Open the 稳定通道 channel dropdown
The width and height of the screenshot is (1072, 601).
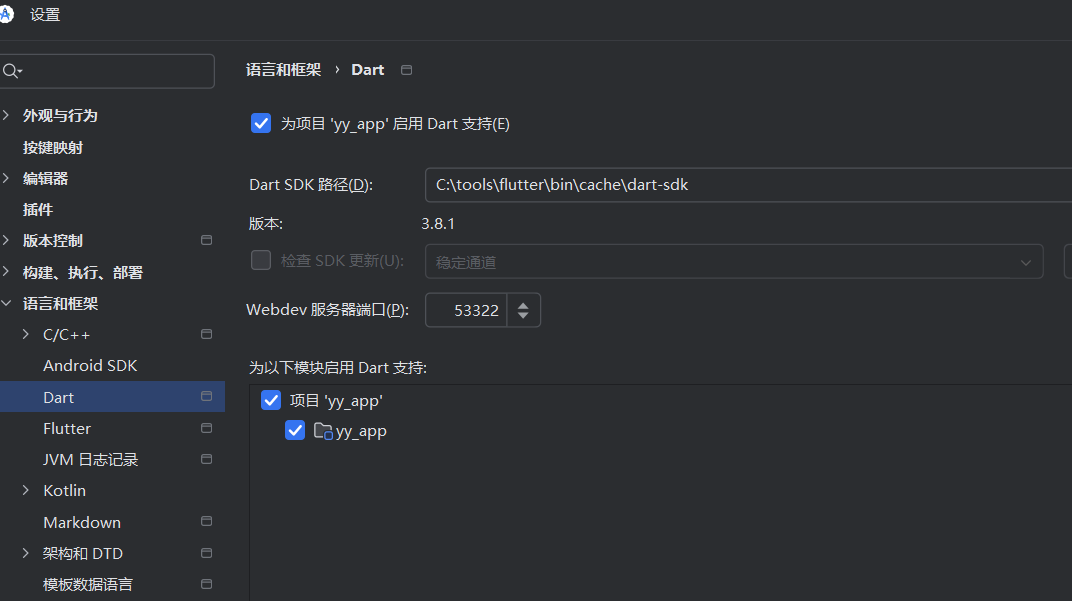(x=1026, y=261)
